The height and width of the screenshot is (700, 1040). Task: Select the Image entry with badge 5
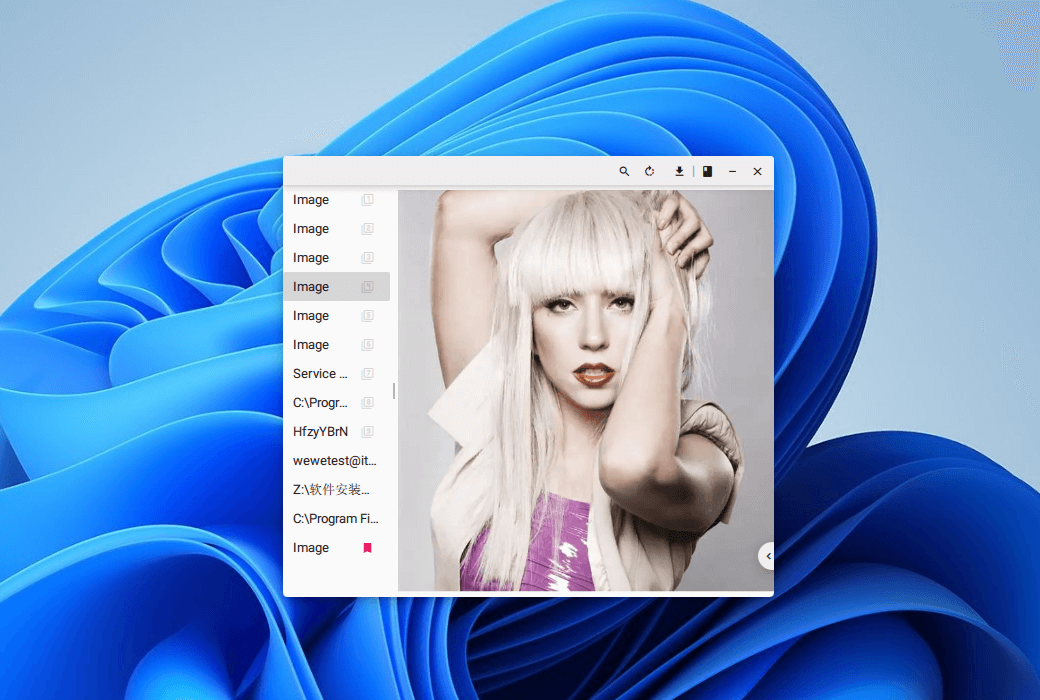(336, 316)
